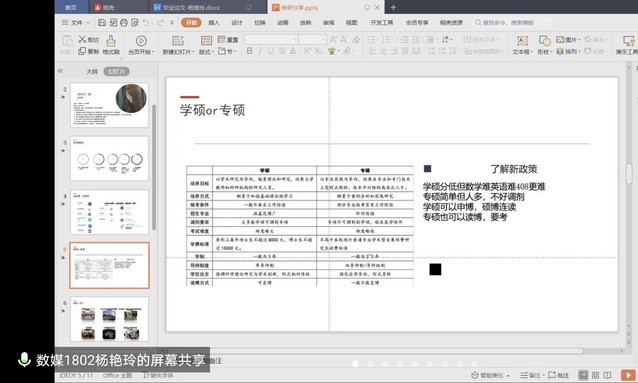The image size is (638, 383).
Task: Add a new document tab with plus button
Action: 393,7
